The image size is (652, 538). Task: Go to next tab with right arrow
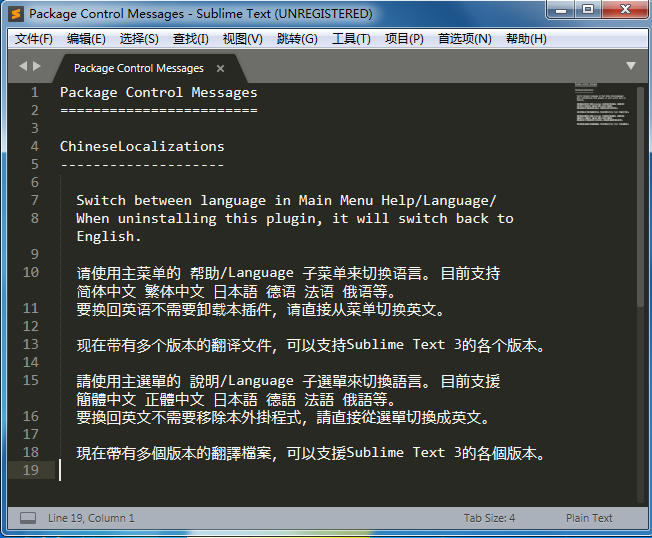coord(37,66)
